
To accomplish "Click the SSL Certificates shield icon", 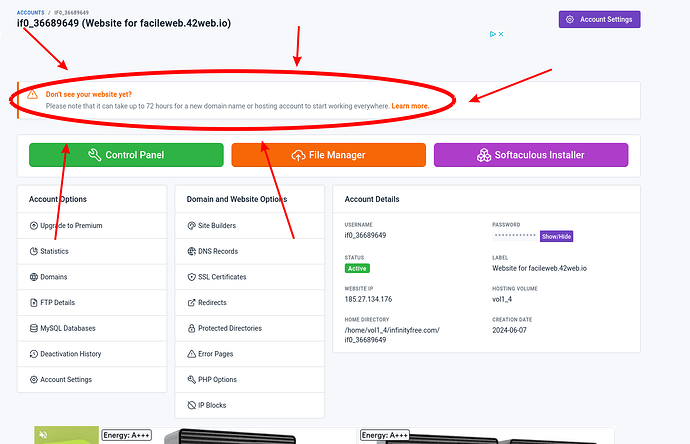I will point(191,277).
